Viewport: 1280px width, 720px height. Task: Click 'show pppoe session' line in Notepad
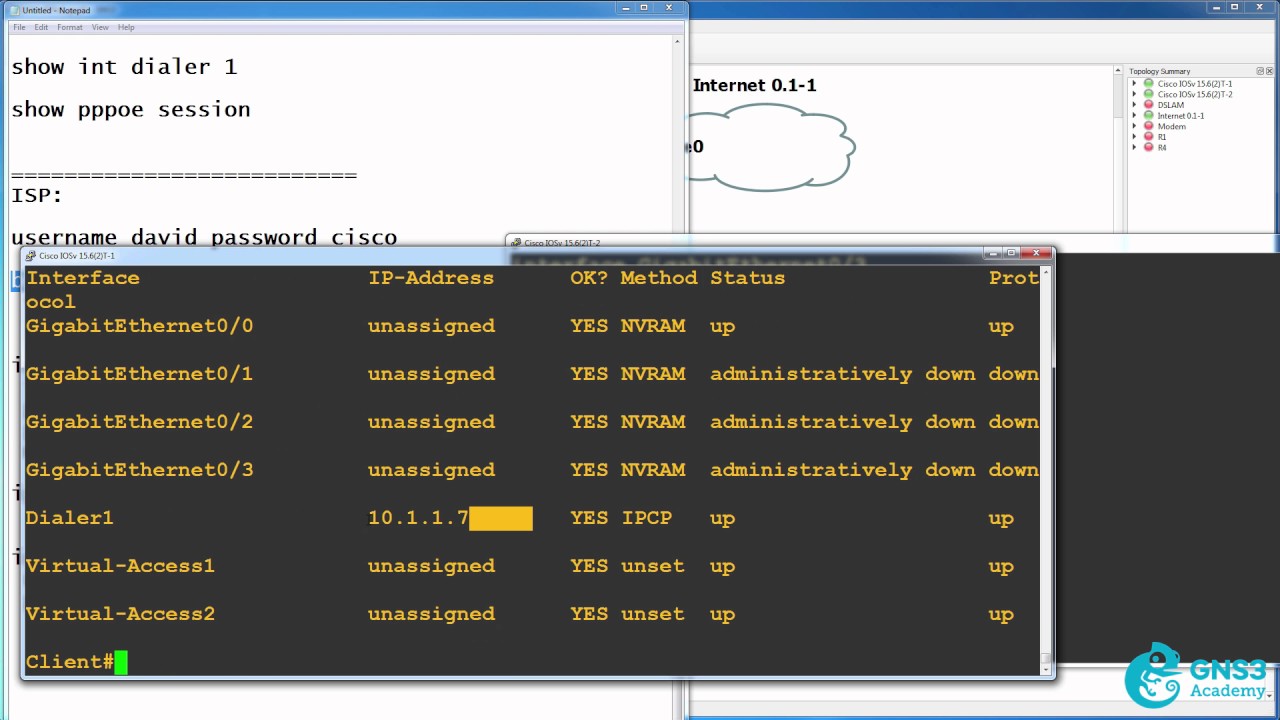pos(131,110)
